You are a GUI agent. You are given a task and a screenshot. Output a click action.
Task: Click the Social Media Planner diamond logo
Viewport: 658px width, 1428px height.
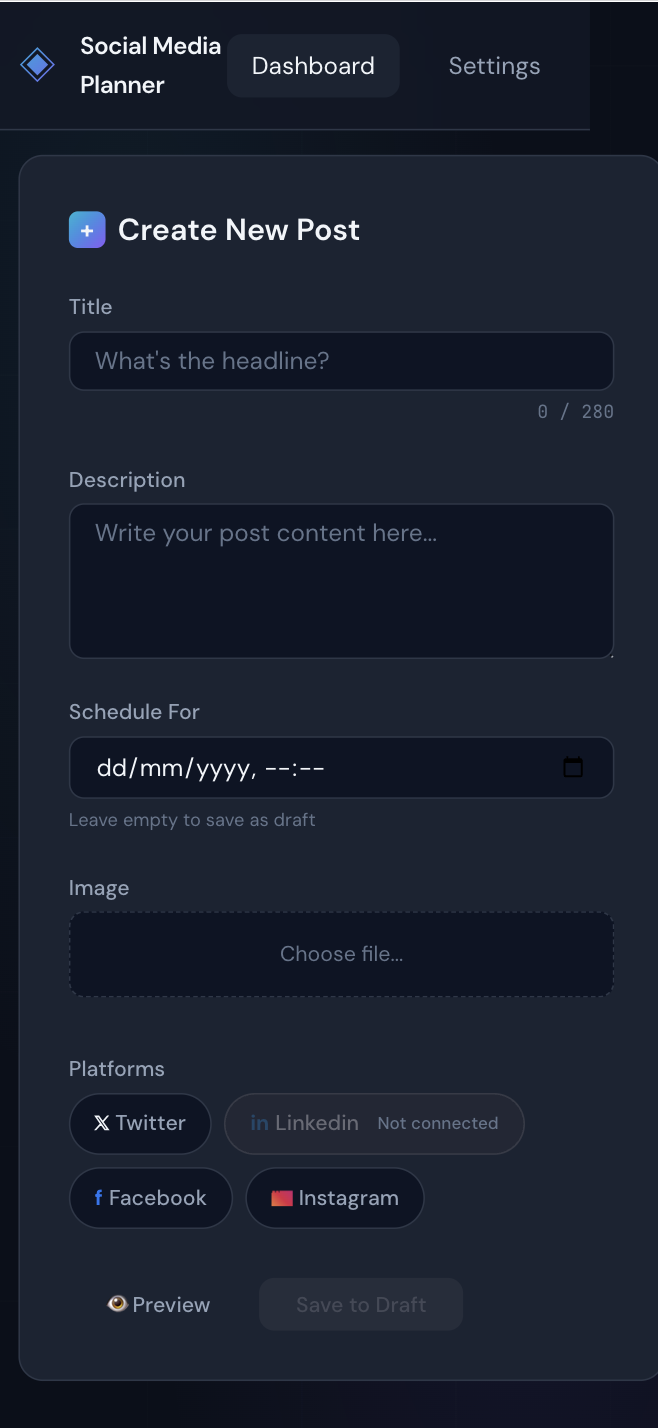tap(36, 64)
